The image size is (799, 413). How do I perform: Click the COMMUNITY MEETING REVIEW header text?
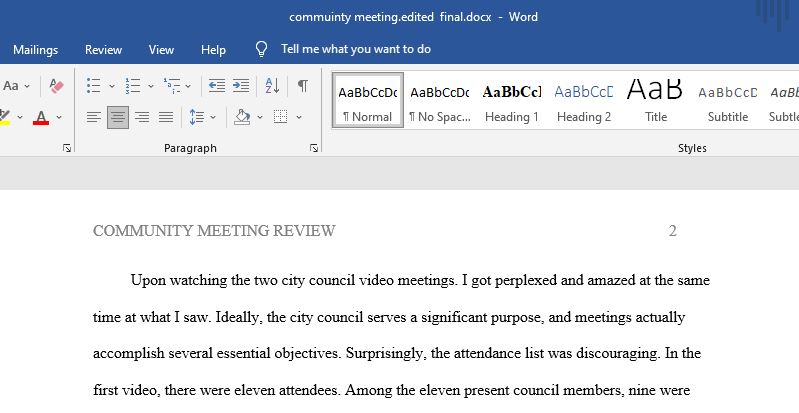click(x=214, y=231)
